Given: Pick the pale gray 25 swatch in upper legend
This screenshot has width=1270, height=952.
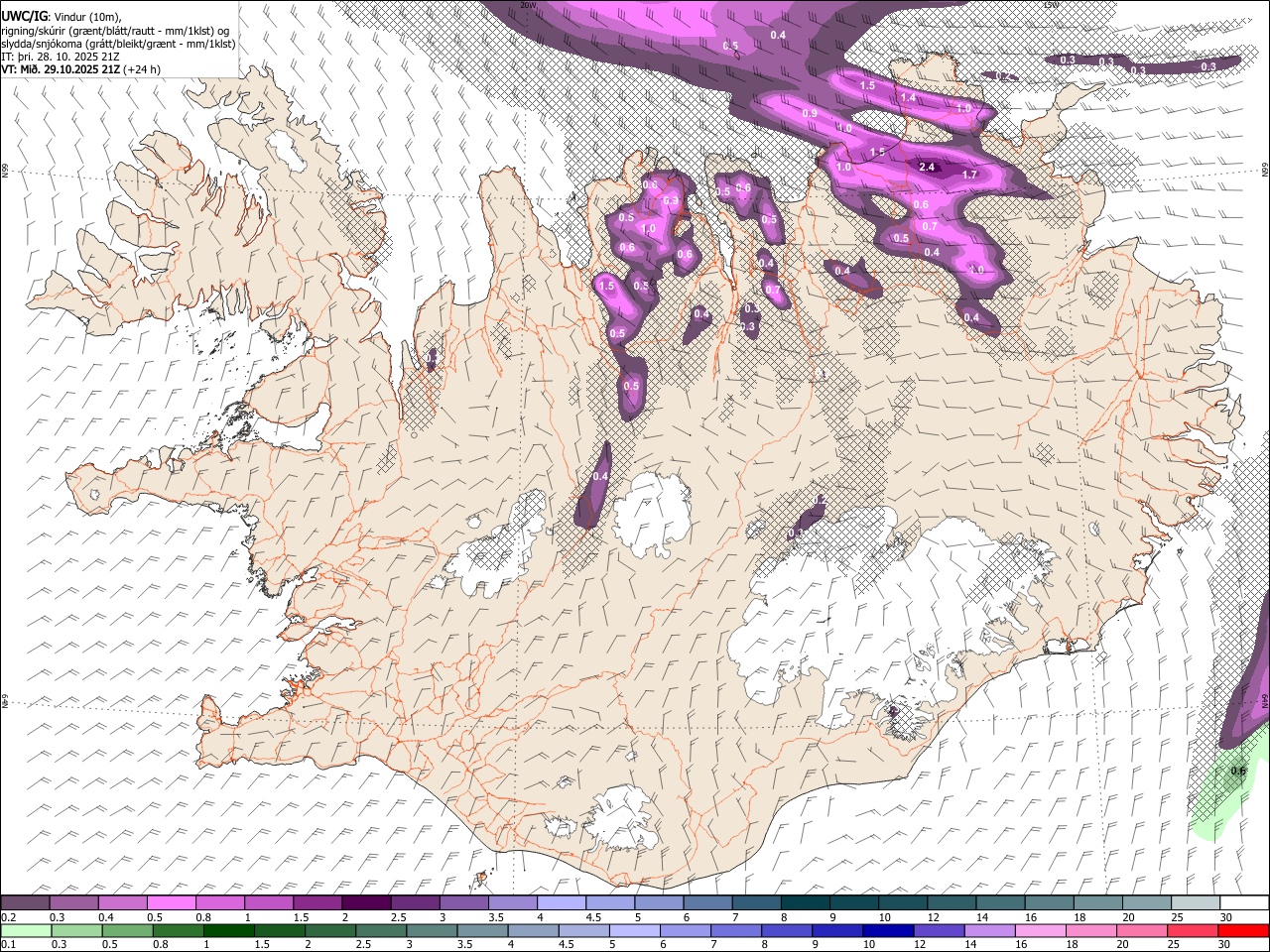Looking at the screenshot, I should pyautogui.click(x=1196, y=903).
